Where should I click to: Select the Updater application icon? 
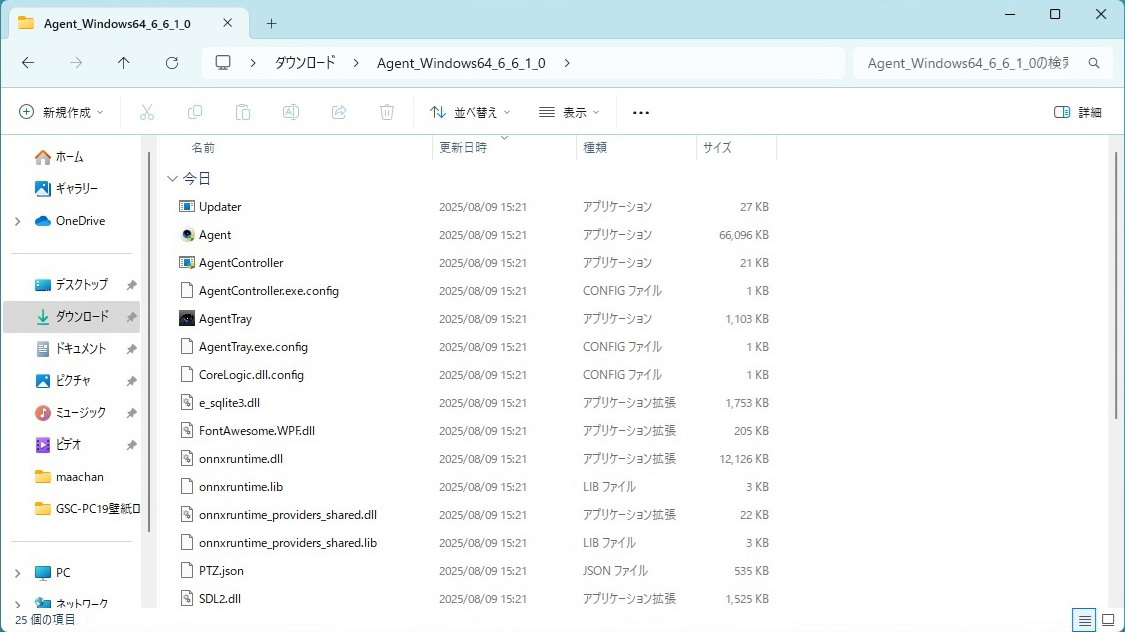(x=187, y=207)
